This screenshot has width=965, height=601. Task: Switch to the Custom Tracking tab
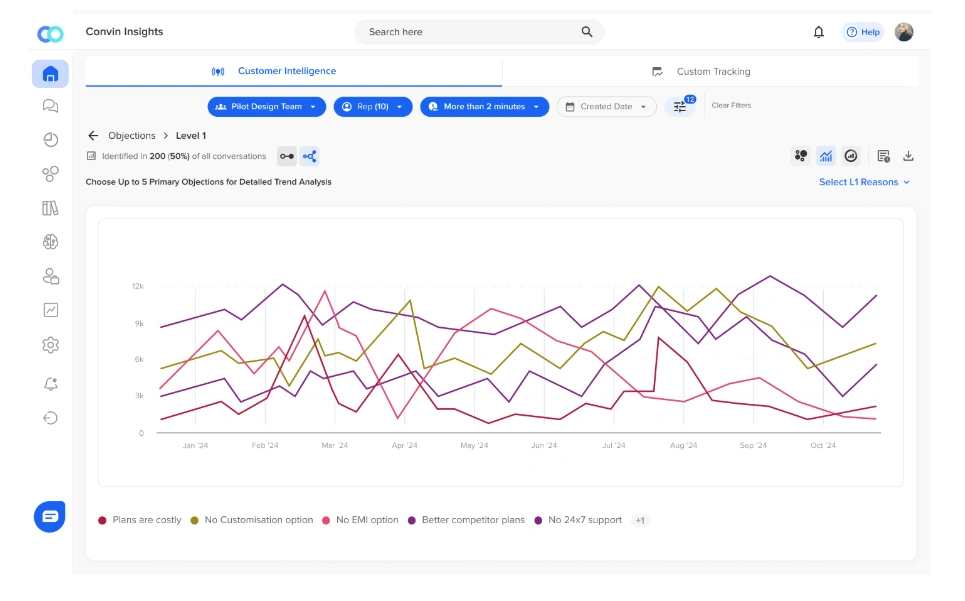(x=712, y=71)
